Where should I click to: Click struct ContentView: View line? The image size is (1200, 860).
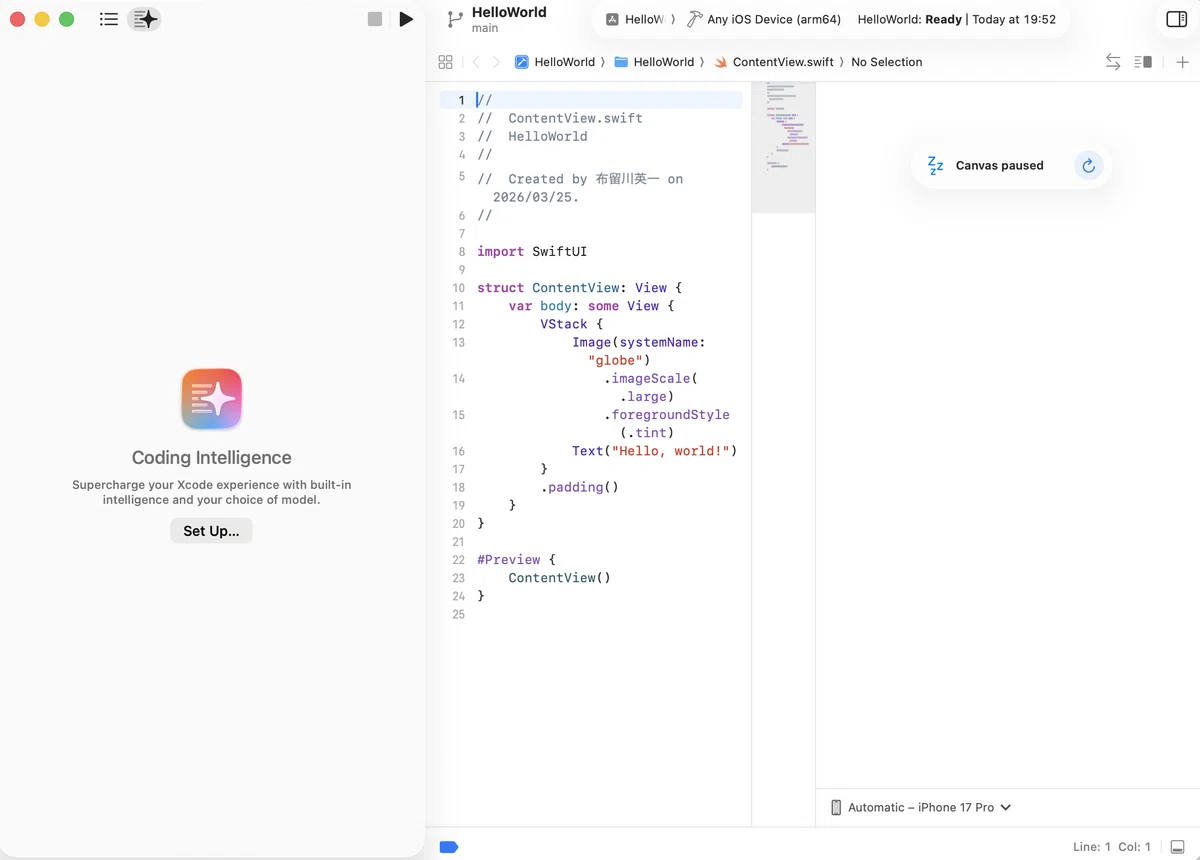[579, 287]
